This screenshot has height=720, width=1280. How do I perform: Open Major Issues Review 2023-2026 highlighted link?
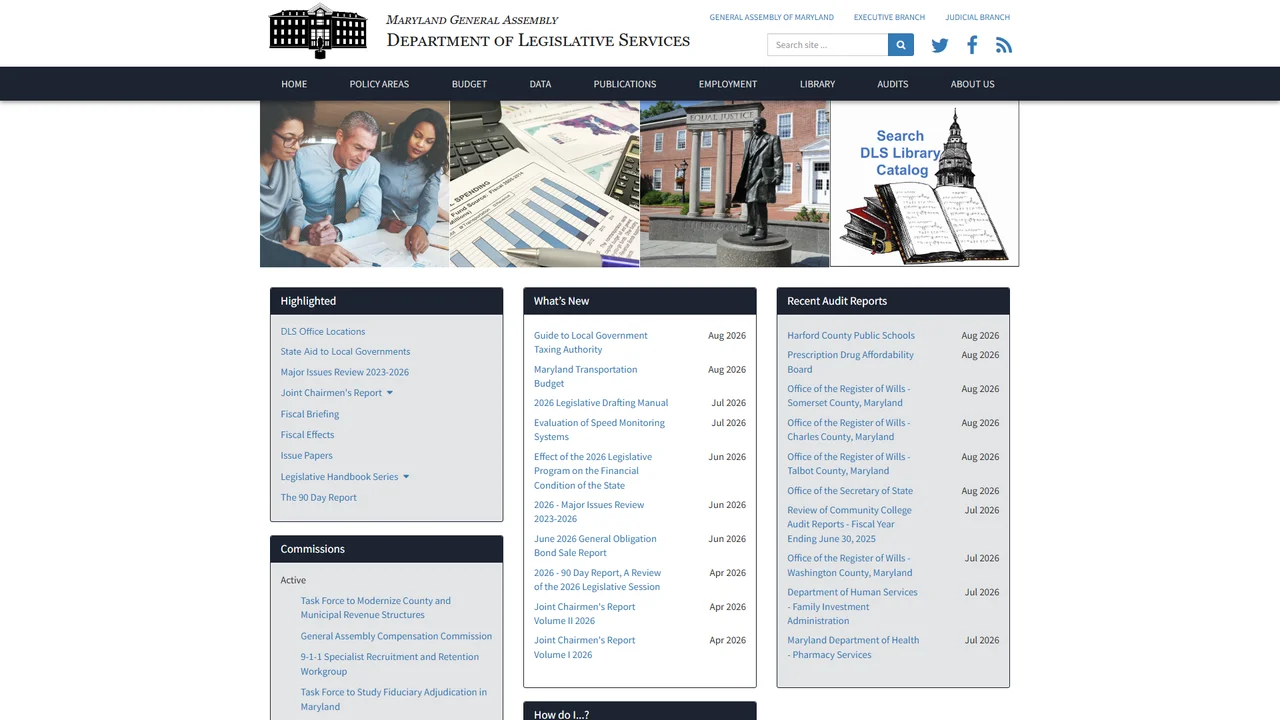(345, 373)
